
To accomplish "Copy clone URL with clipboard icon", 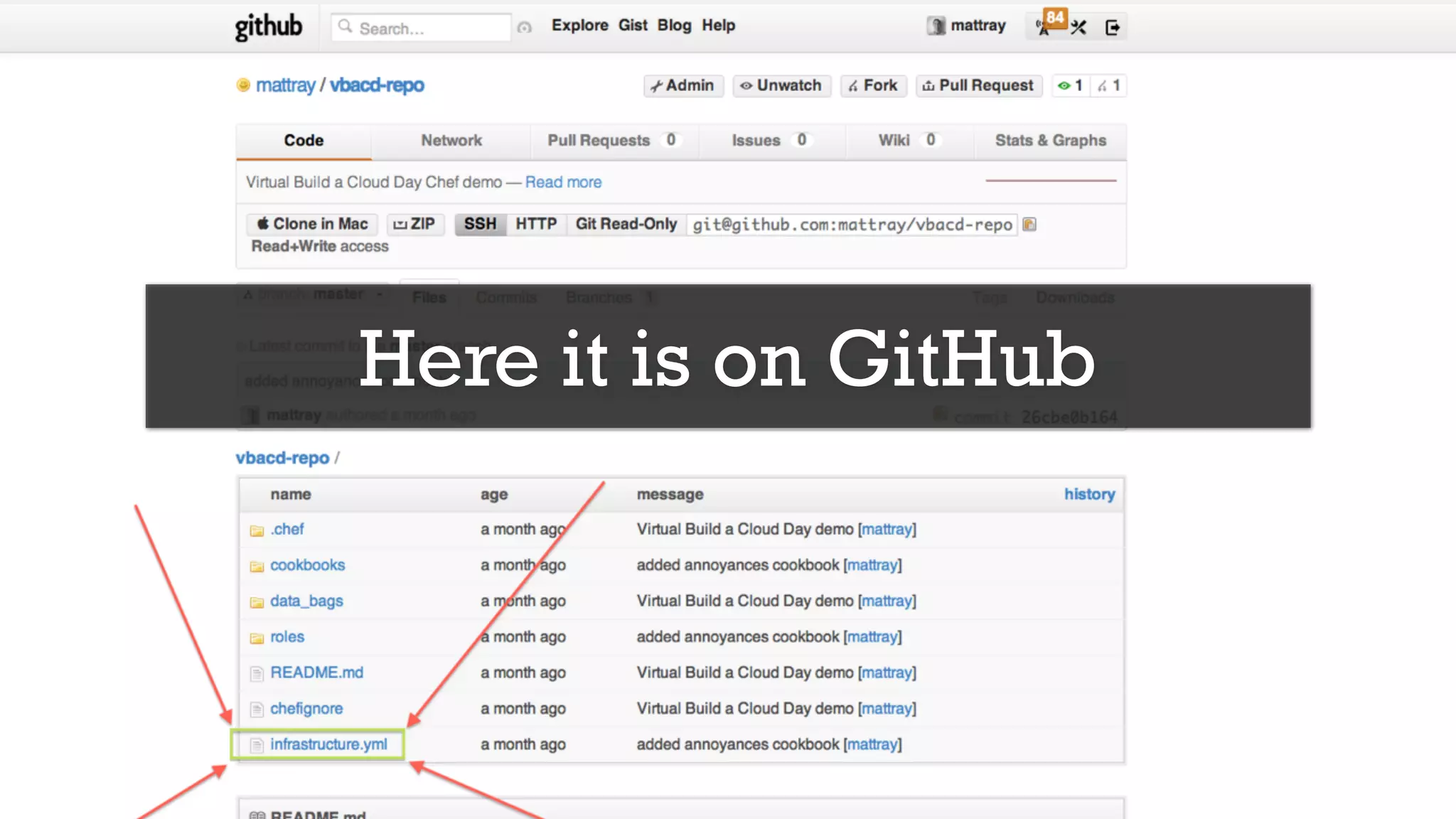I will coord(1029,225).
